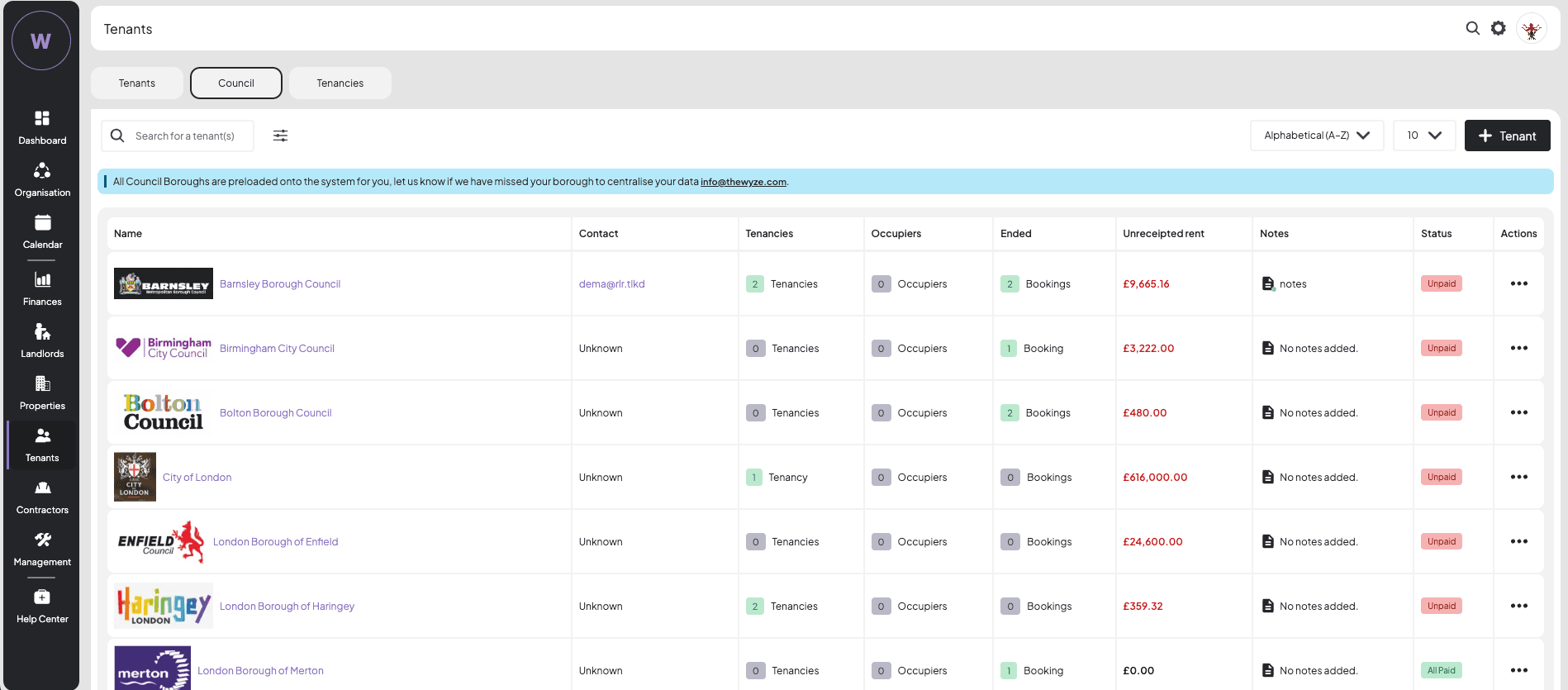Open Properties from the sidebar
Screen dimensions: 1568x690
pos(42,393)
